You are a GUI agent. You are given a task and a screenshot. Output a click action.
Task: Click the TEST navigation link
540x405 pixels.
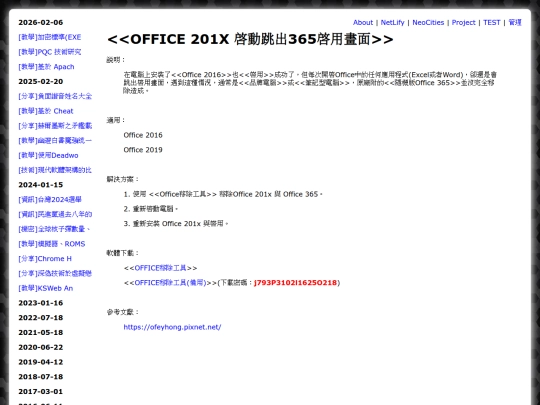pyautogui.click(x=491, y=22)
